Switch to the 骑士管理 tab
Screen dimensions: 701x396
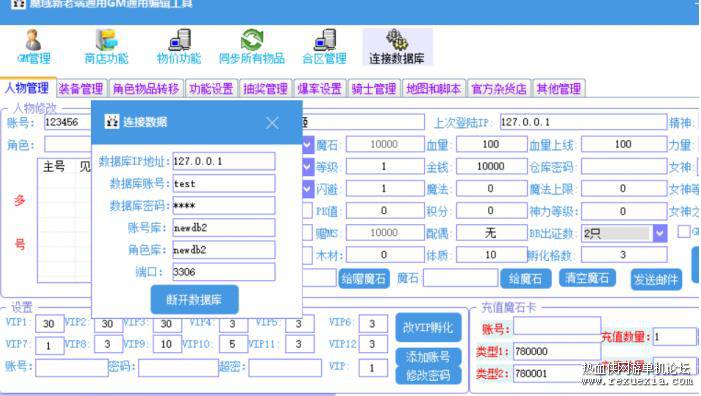point(374,88)
